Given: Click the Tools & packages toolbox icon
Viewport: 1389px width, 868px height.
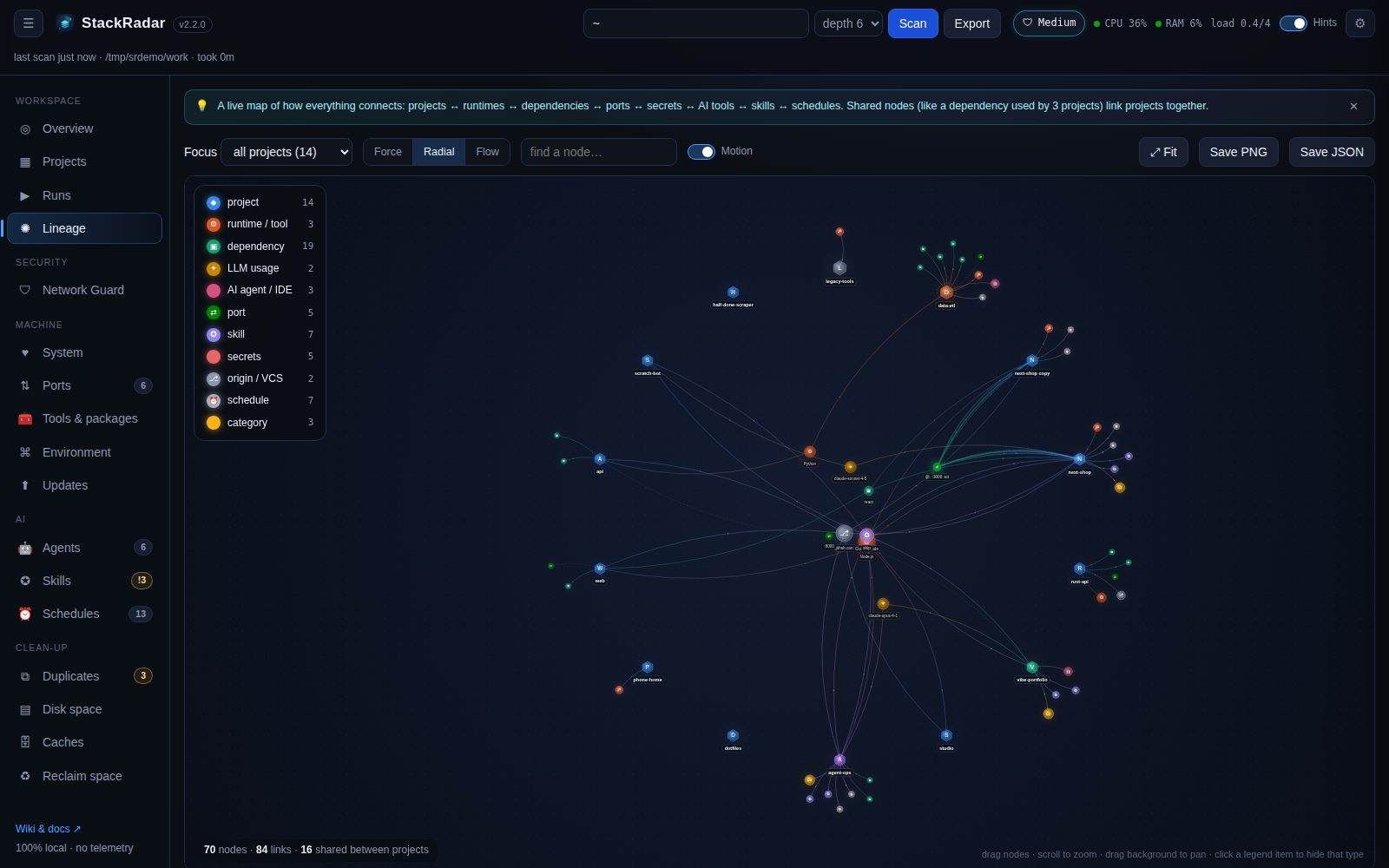Looking at the screenshot, I should pos(25,418).
